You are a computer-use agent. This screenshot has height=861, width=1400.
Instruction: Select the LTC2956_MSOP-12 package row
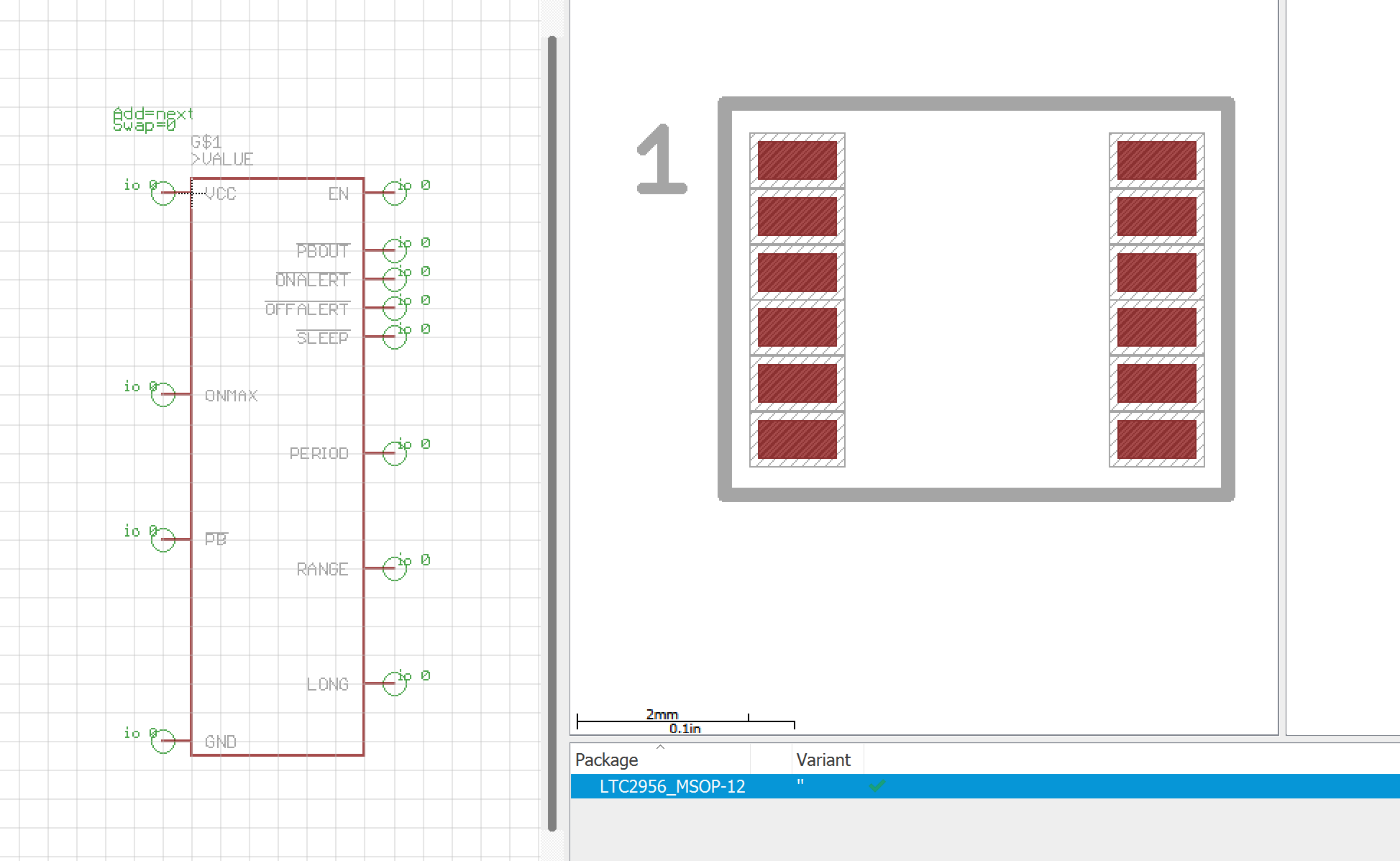click(672, 786)
